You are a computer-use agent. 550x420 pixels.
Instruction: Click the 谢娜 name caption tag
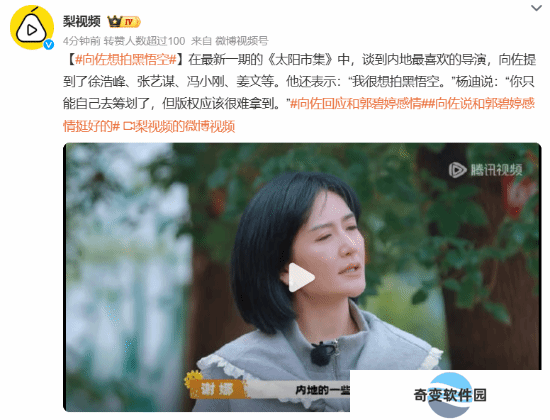[218, 389]
